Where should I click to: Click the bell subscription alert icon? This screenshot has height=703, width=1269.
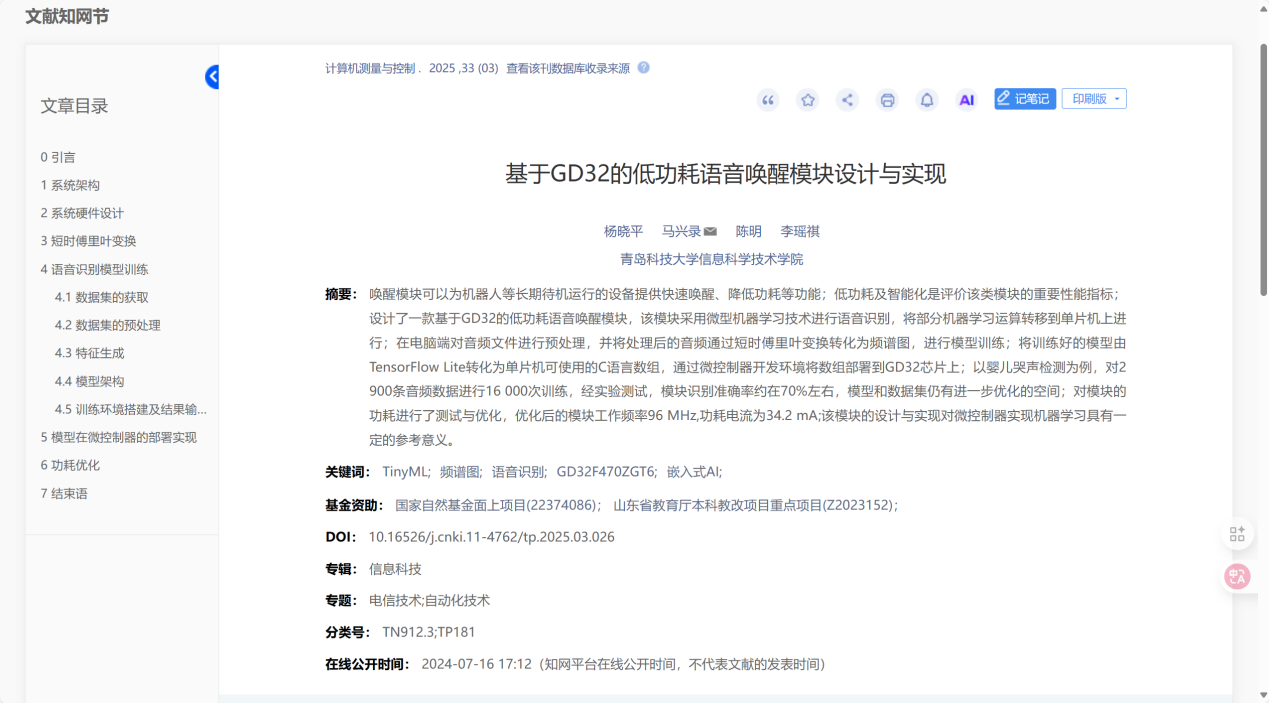(x=927, y=100)
